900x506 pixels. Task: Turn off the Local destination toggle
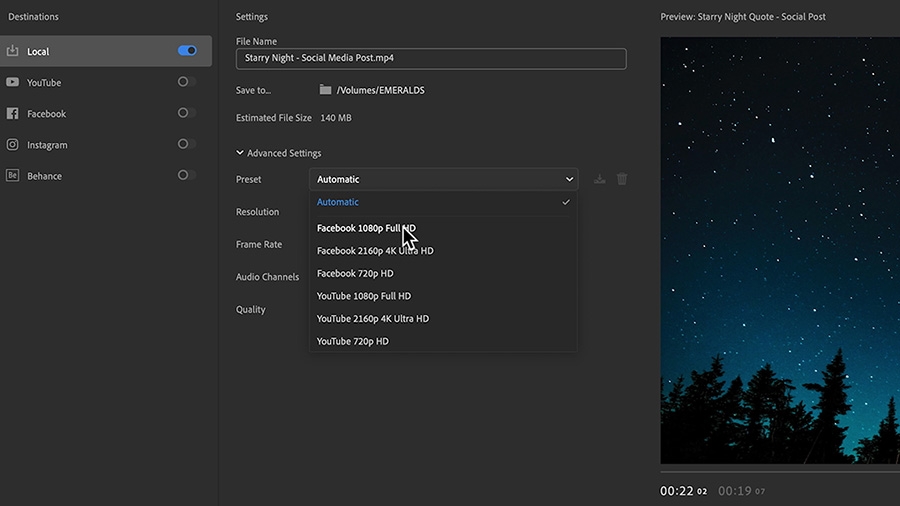(x=187, y=50)
